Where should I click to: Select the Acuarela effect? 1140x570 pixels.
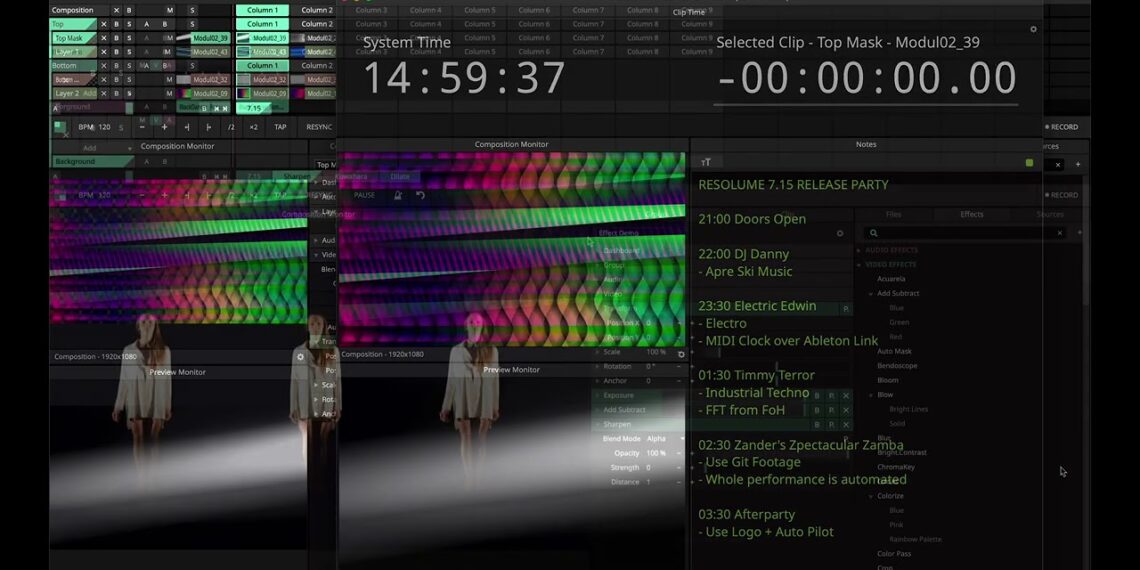click(x=891, y=279)
